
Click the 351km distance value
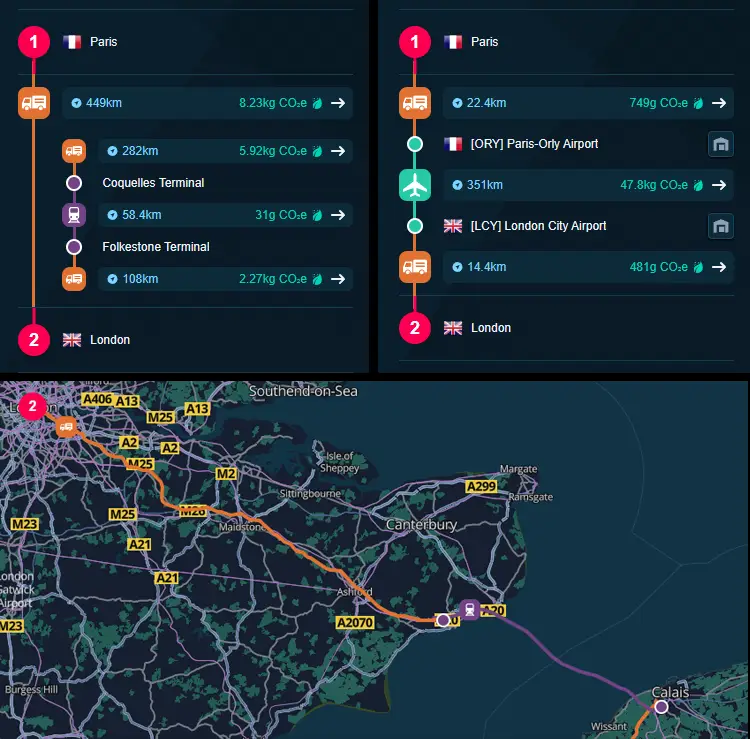[485, 185]
